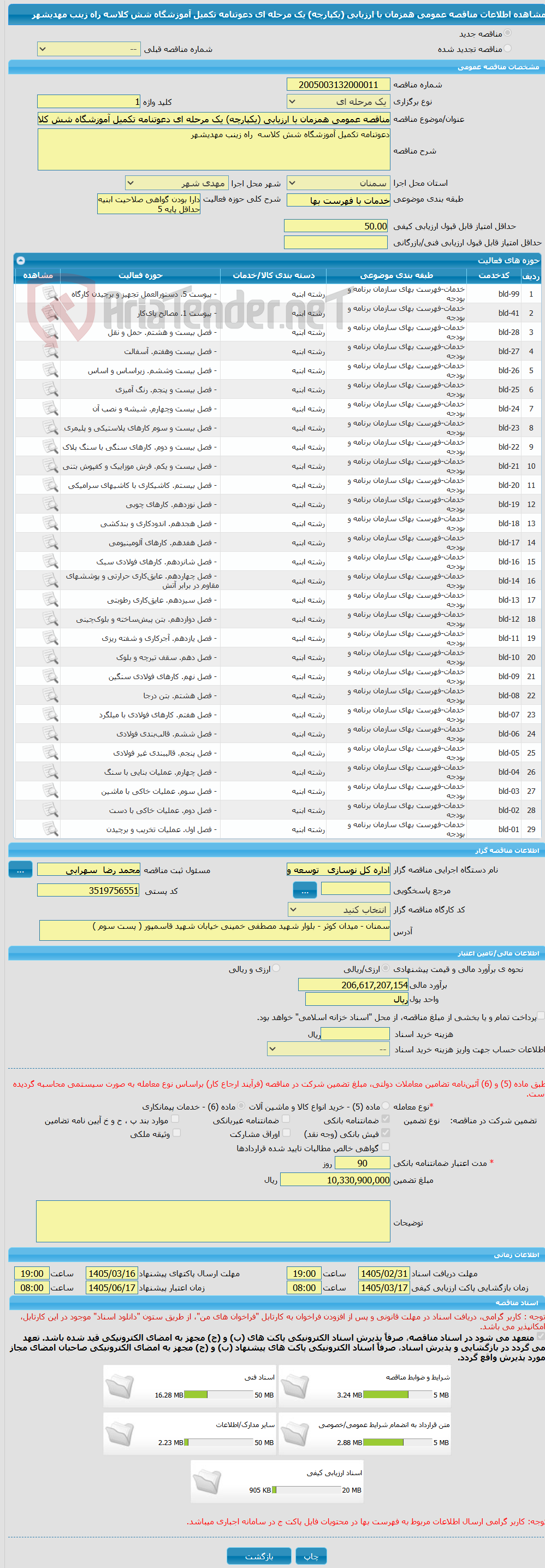Toggle فیش بانکی (وجه نقد) checkbox
This screenshot has width=545, height=1568.
click(x=385, y=1133)
